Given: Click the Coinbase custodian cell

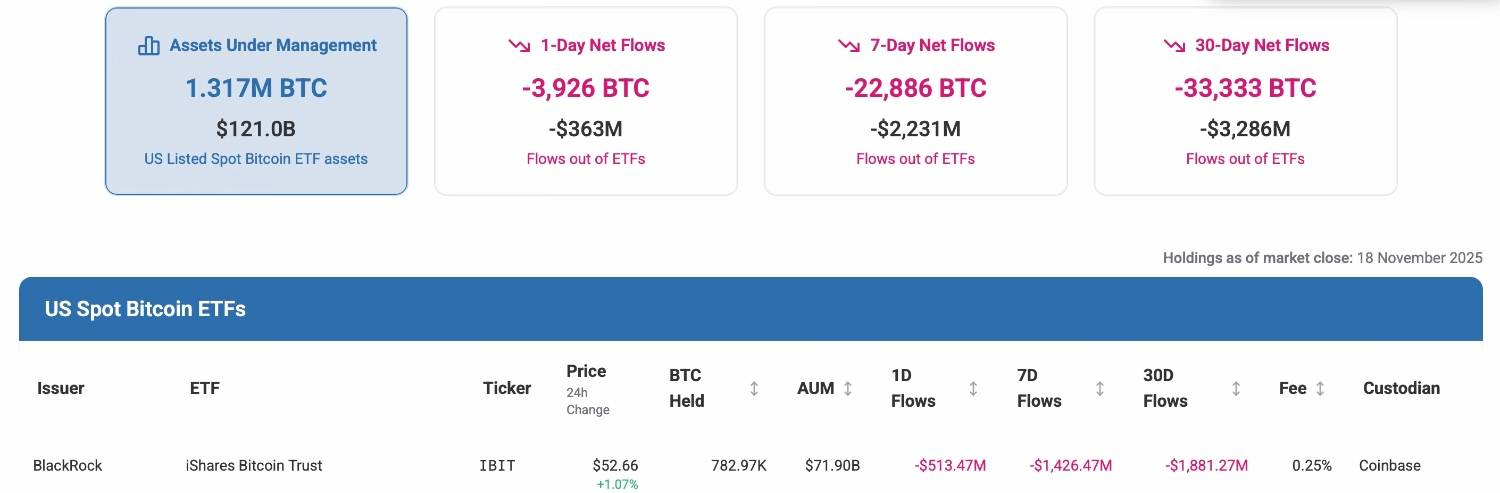Looking at the screenshot, I should (1389, 465).
